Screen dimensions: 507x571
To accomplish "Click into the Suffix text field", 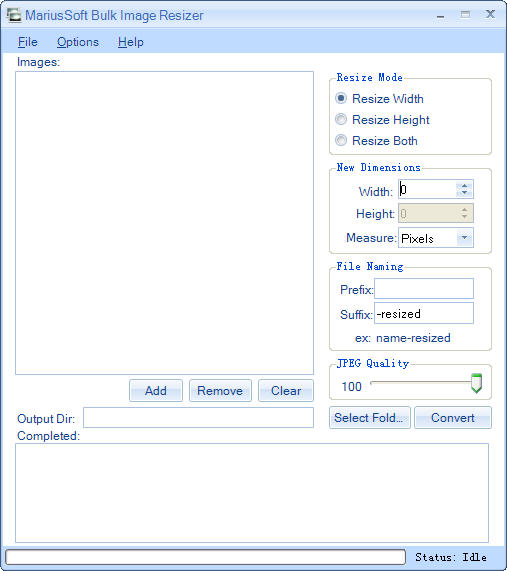I will 424,313.
